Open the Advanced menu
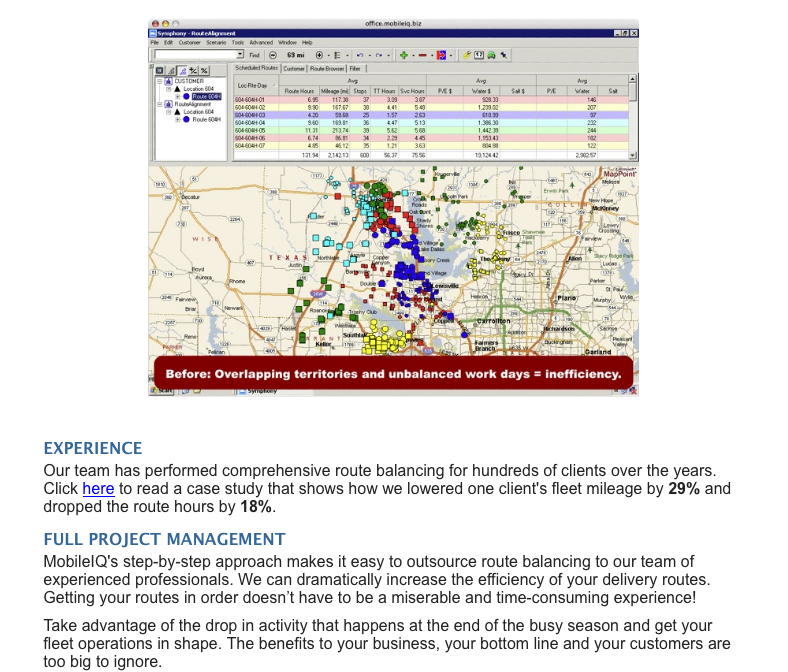 (261, 42)
